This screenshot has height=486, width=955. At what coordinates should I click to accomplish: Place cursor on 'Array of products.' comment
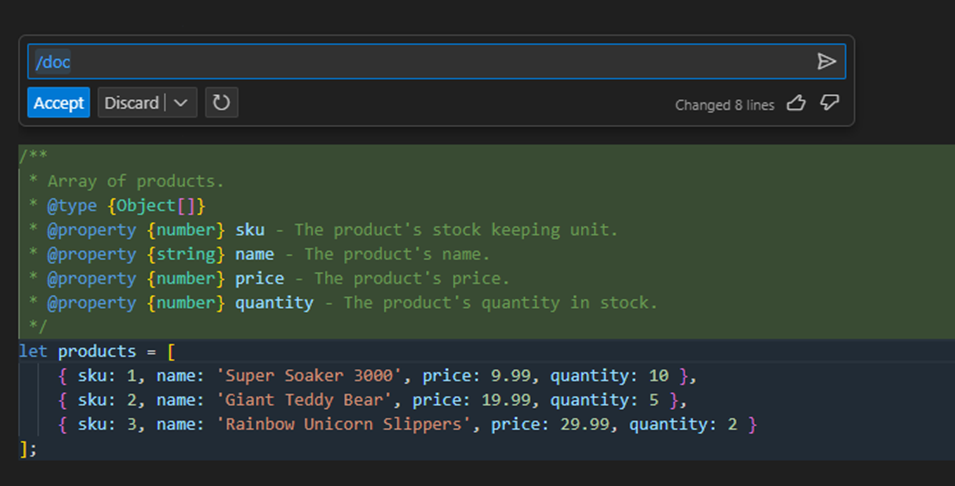pyautogui.click(x=135, y=181)
